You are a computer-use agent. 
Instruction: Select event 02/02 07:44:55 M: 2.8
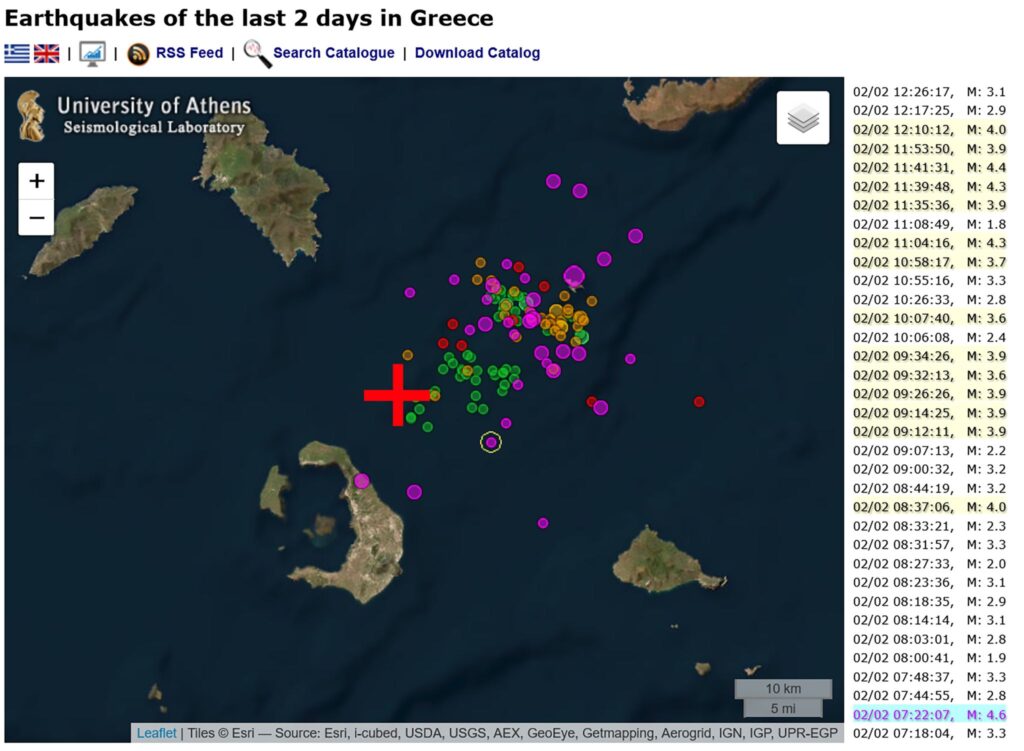[x=929, y=695]
